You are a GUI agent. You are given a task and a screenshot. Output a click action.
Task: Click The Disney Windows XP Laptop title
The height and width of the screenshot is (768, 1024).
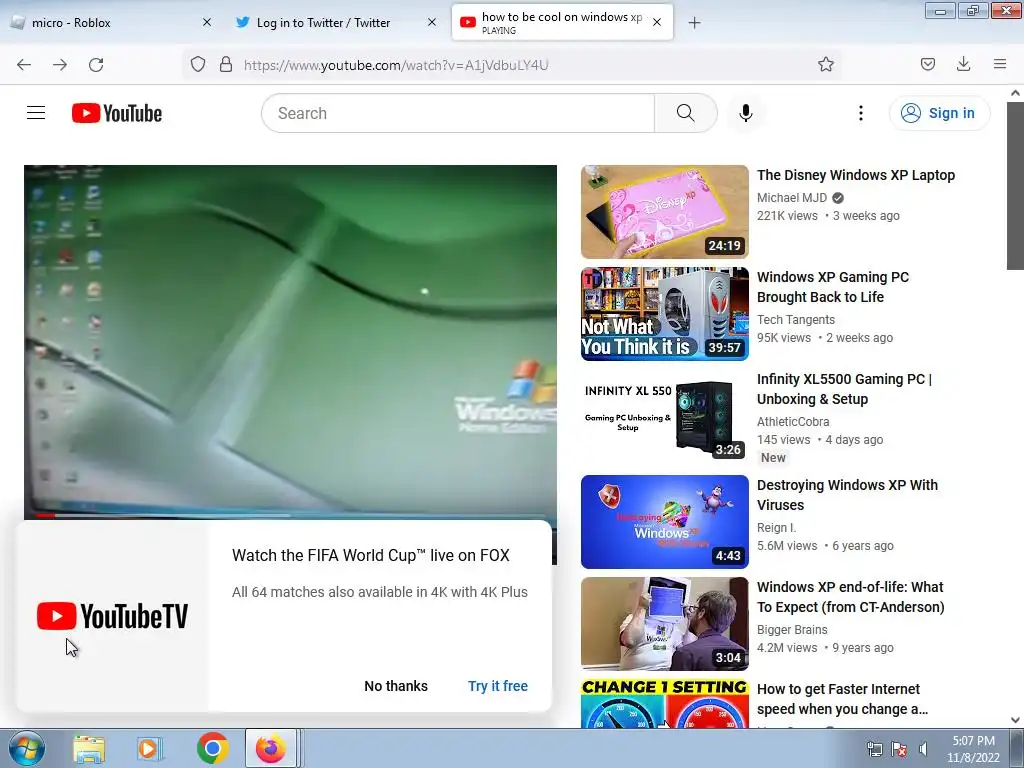[856, 175]
